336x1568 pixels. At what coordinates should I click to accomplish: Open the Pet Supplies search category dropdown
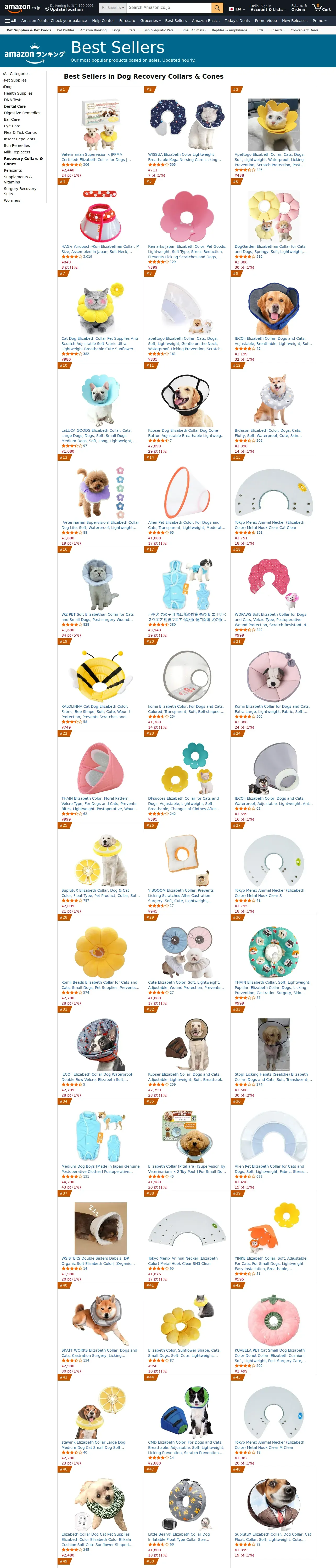(x=113, y=8)
